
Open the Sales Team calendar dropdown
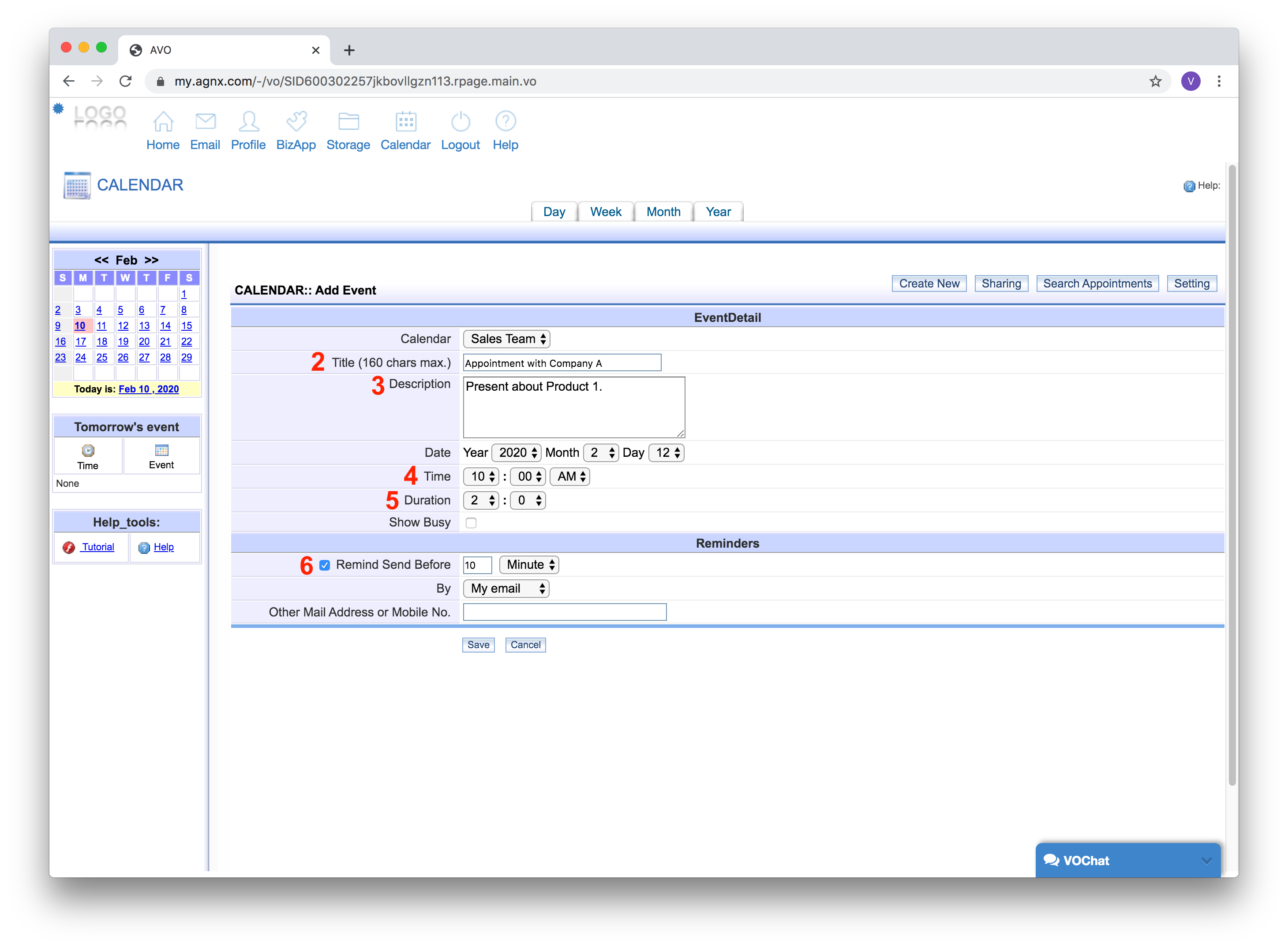click(x=507, y=339)
